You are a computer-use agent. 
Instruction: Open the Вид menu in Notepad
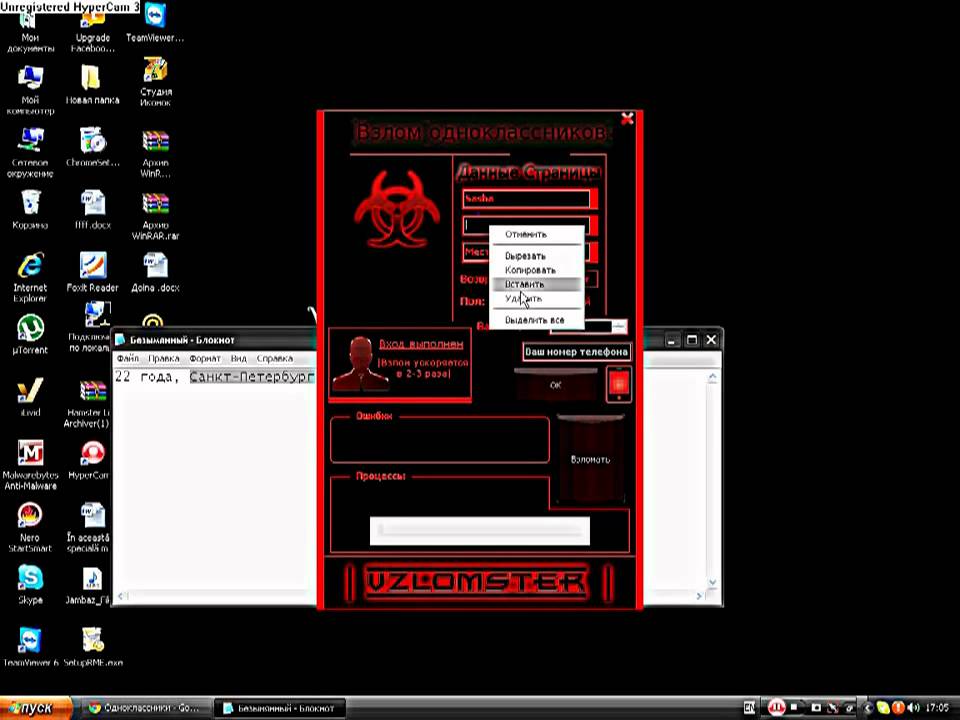coord(239,358)
